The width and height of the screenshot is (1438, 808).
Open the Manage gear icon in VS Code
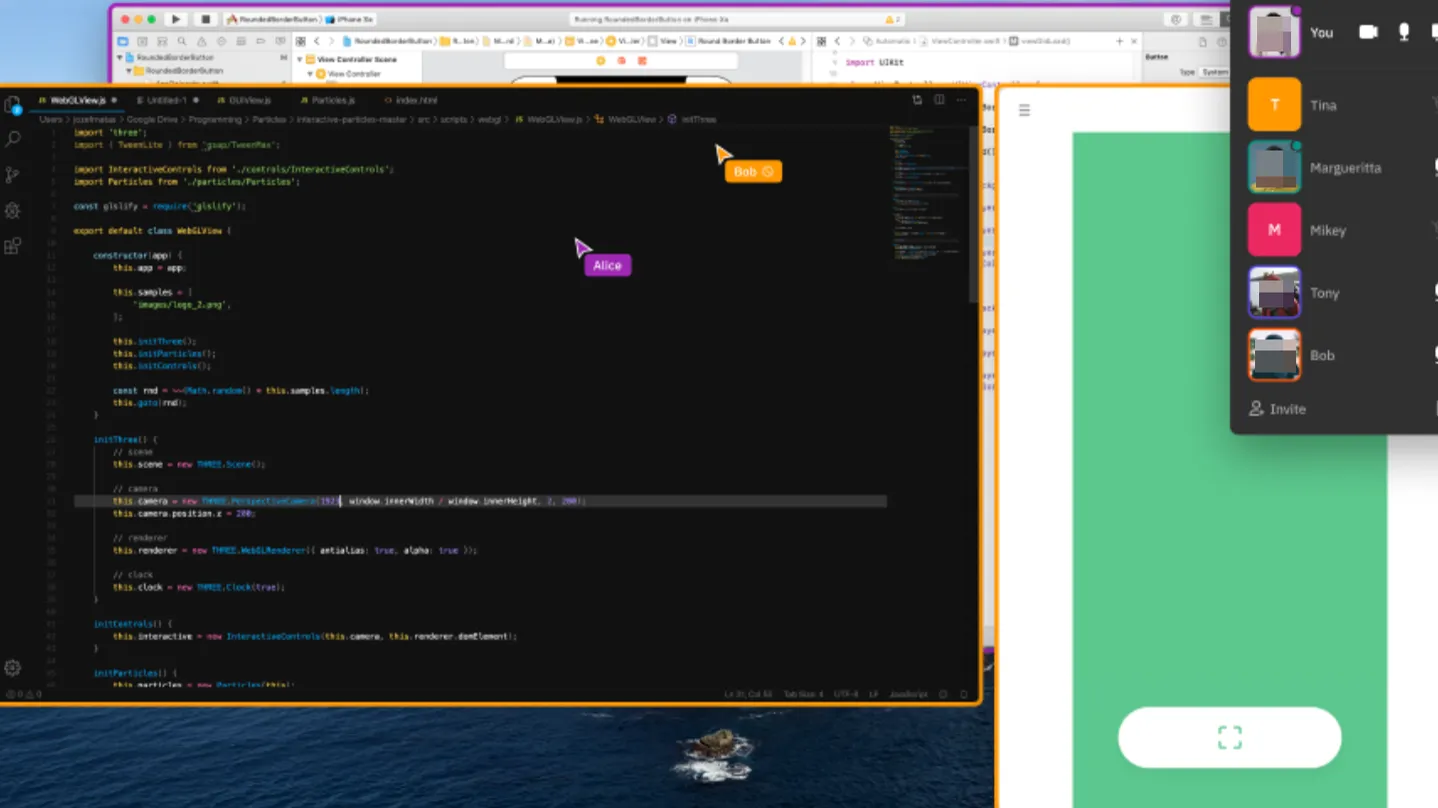(x=13, y=667)
